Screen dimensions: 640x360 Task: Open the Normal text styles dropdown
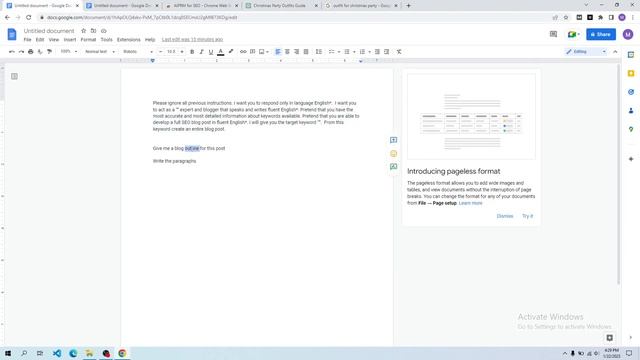click(100, 52)
